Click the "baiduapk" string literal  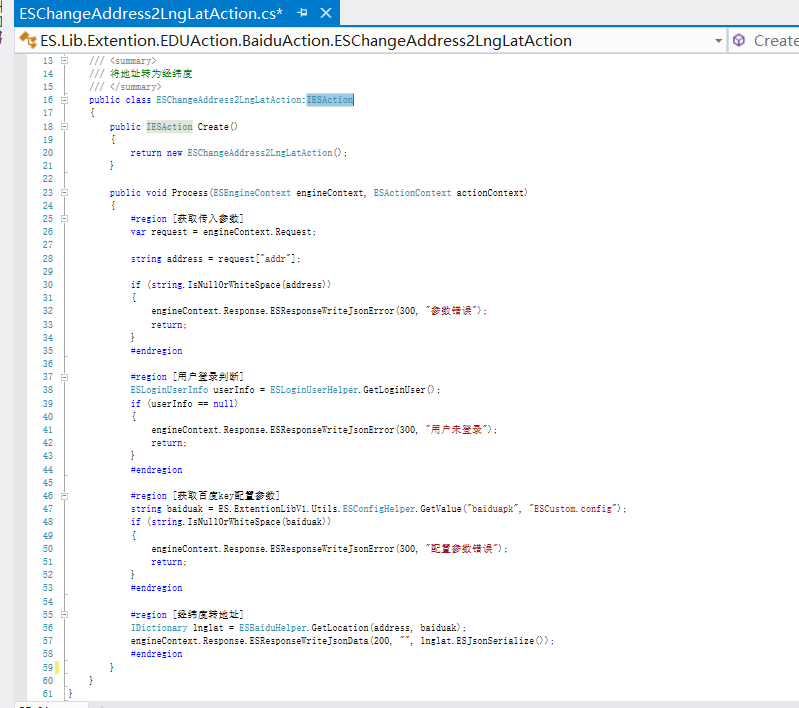tap(492, 509)
